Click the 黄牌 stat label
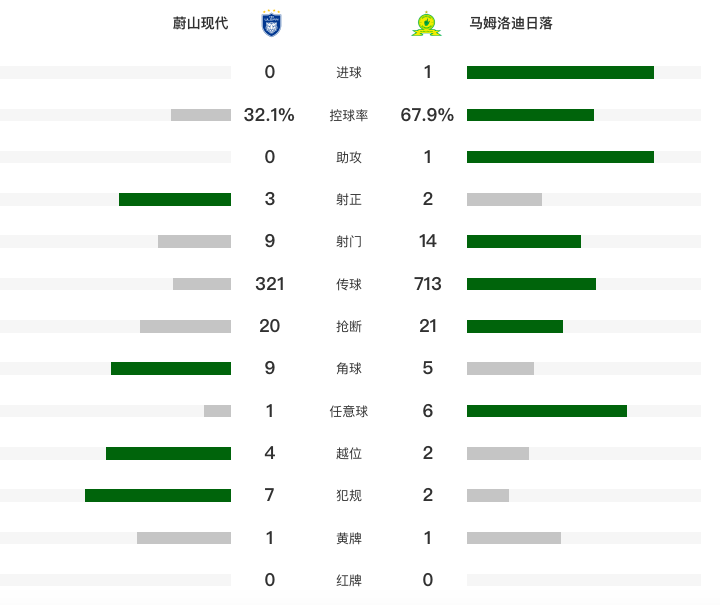 pyautogui.click(x=349, y=538)
